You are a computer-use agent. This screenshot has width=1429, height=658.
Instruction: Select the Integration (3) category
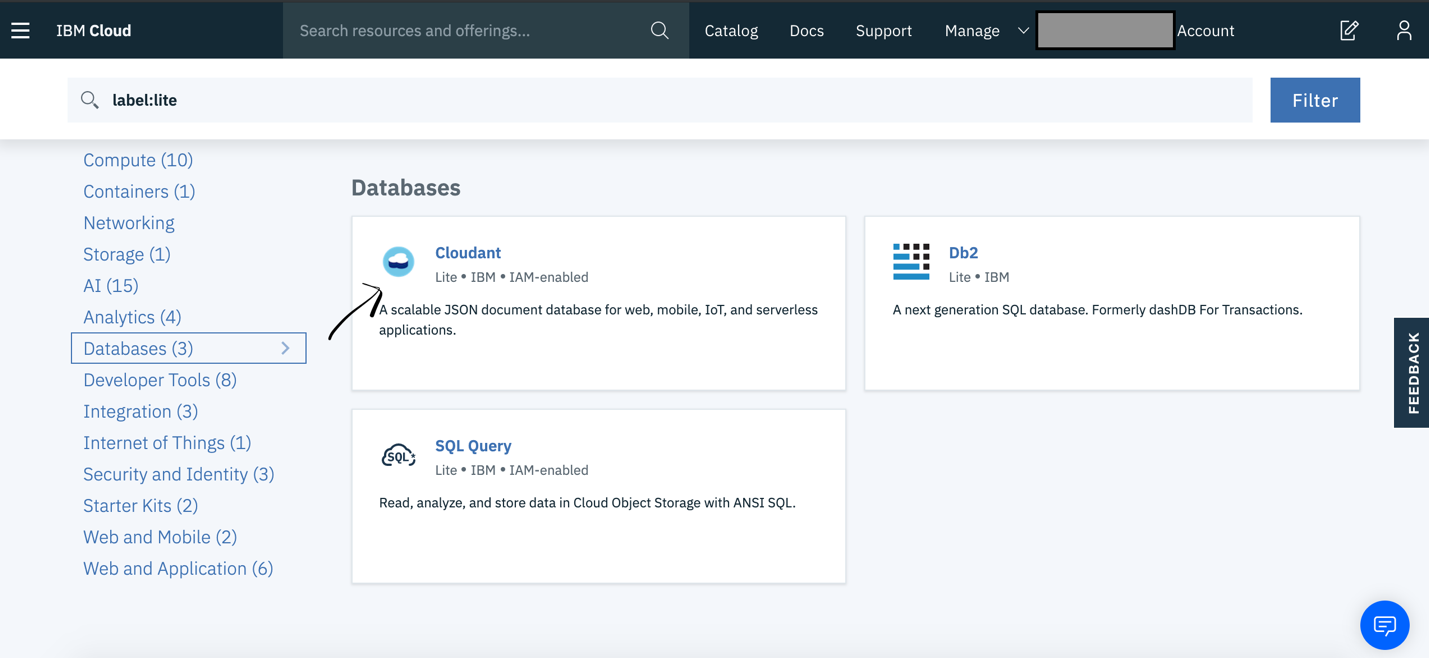point(140,411)
